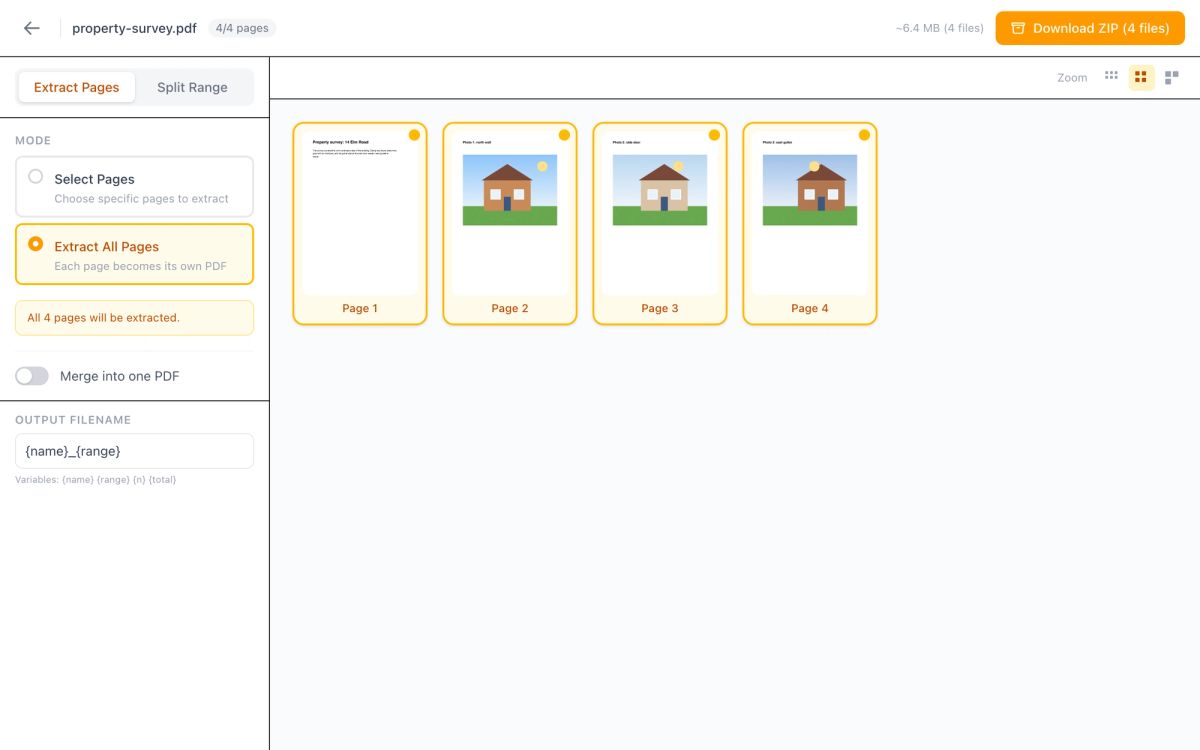The height and width of the screenshot is (750, 1200).
Task: Enable Merge into one PDF switch
Action: (x=32, y=376)
